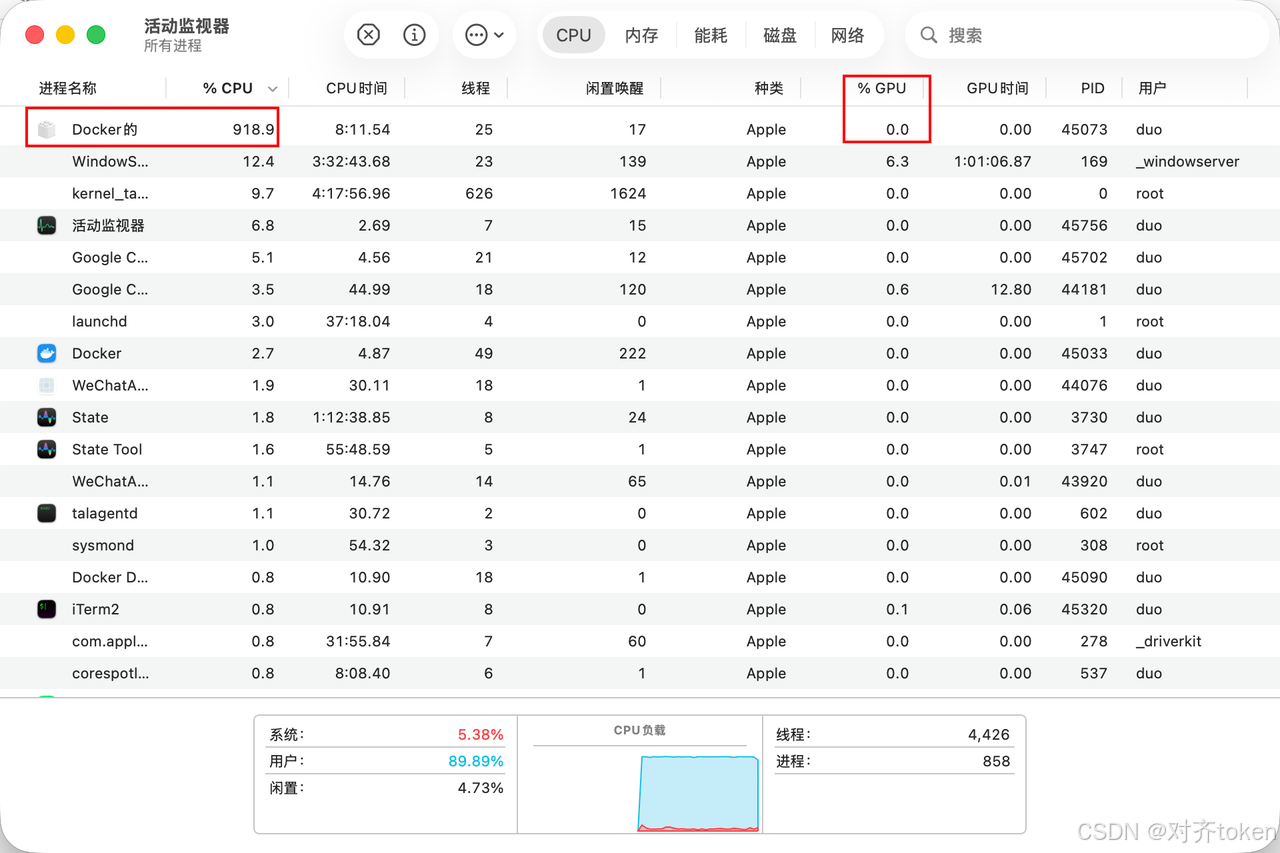Sort by the 线程 column header
The image size is (1280, 853).
point(475,88)
